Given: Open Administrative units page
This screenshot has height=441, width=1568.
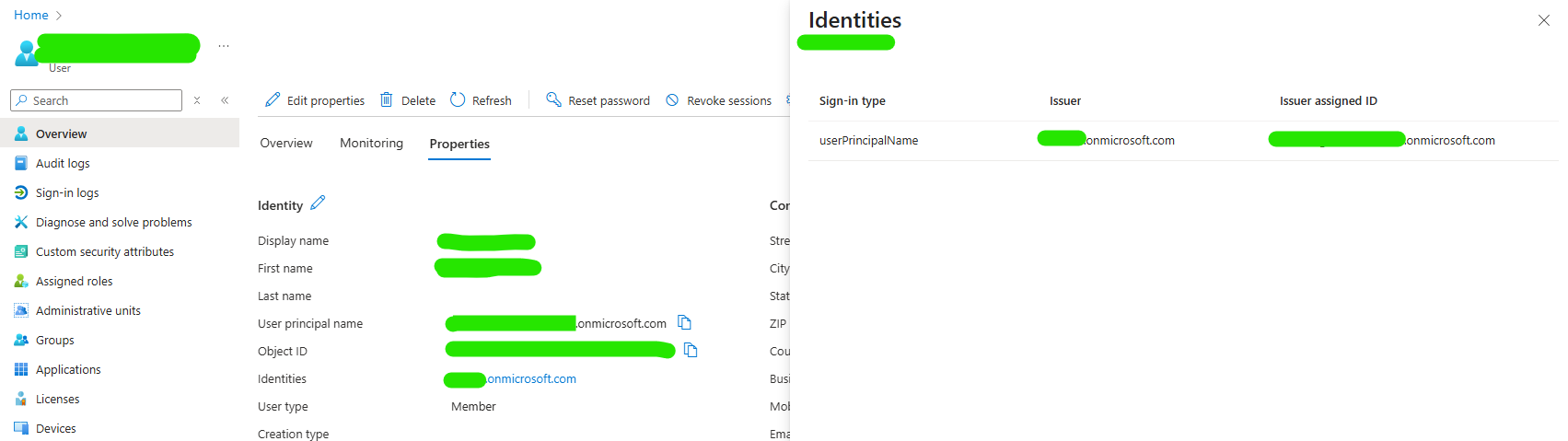Looking at the screenshot, I should click(x=87, y=310).
